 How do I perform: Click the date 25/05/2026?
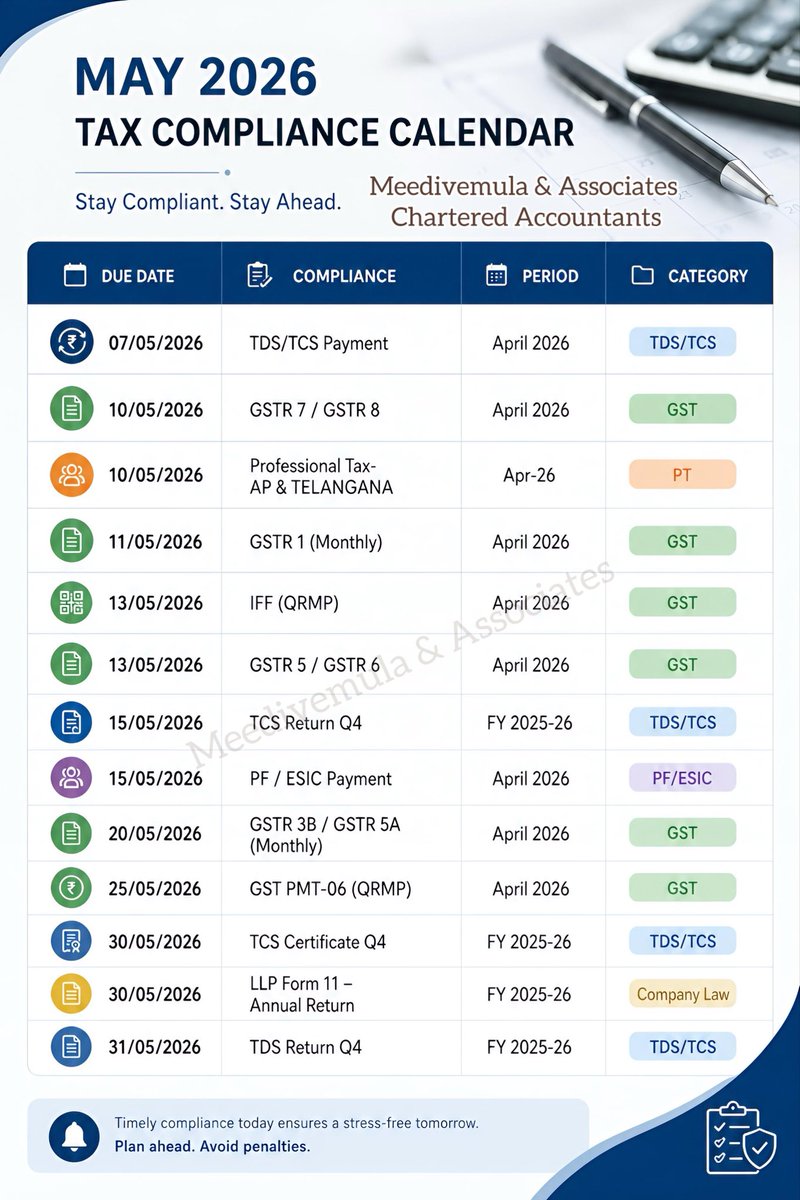click(x=156, y=889)
